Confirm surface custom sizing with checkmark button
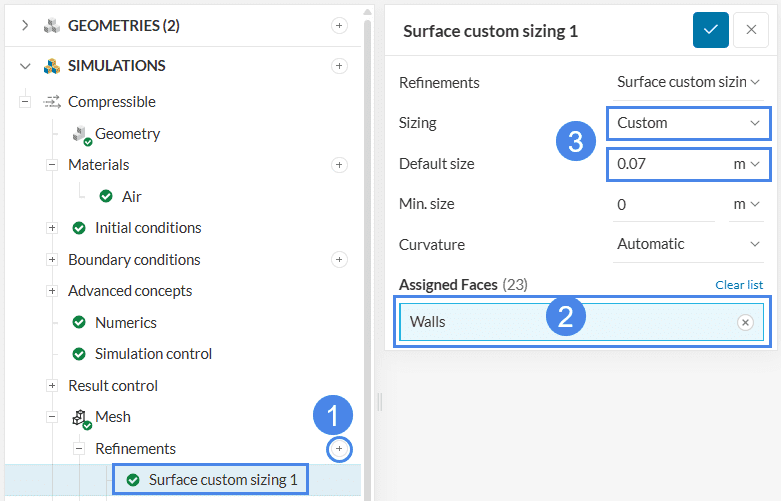 [710, 31]
